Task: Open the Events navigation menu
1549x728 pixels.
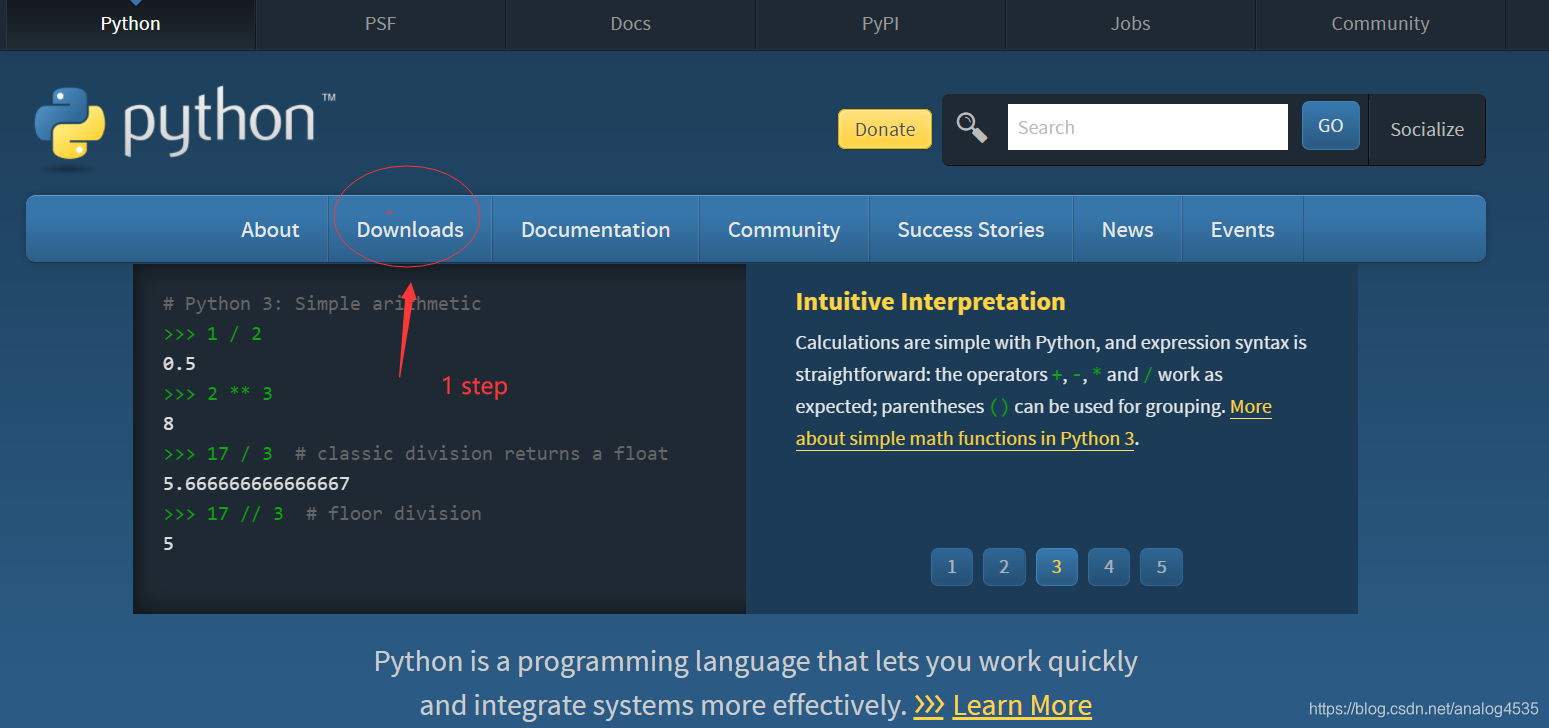Action: (1243, 230)
